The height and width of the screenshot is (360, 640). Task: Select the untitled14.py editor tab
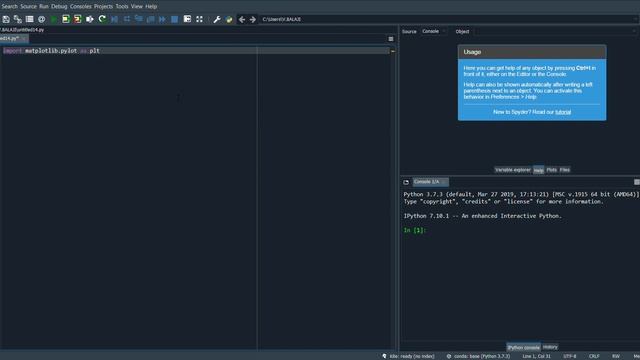[x=14, y=38]
